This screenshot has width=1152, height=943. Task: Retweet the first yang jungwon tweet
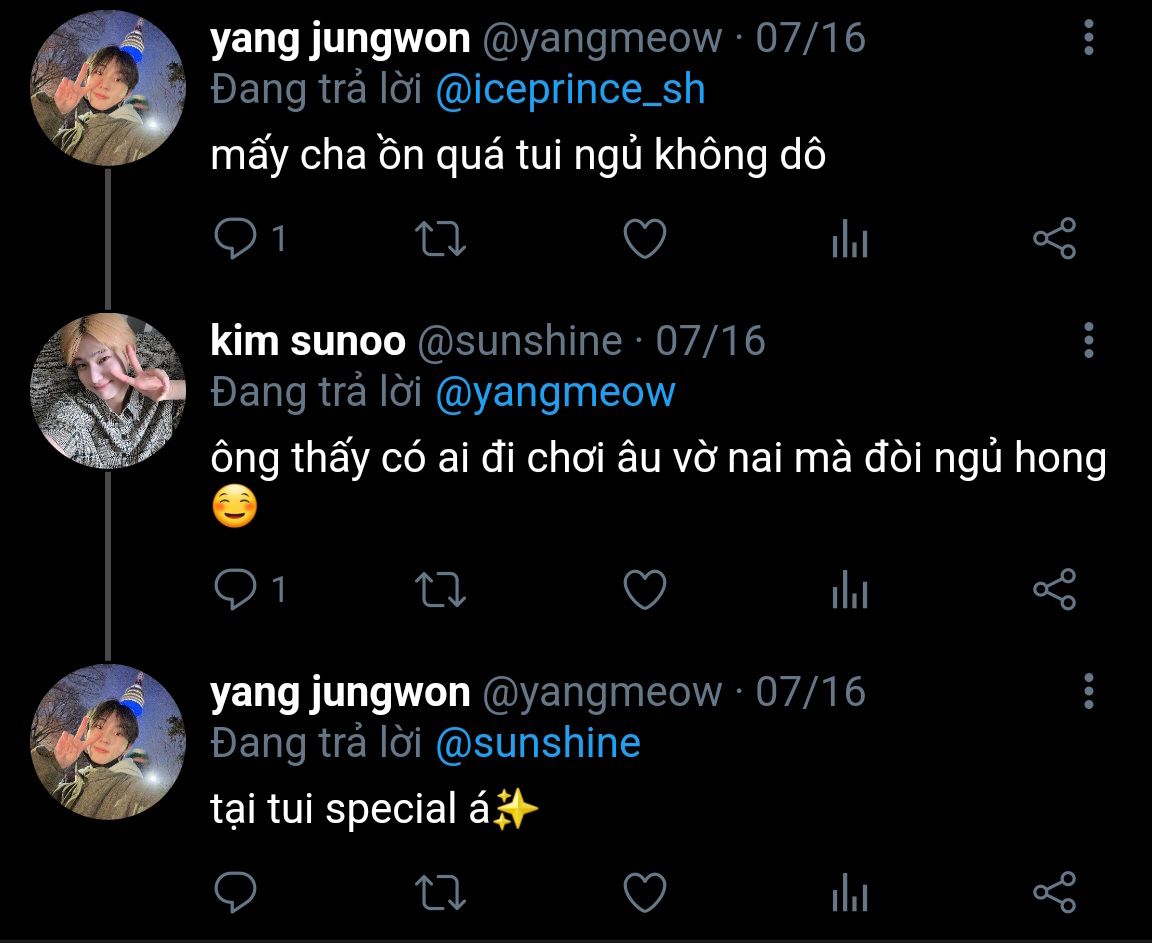(x=440, y=239)
